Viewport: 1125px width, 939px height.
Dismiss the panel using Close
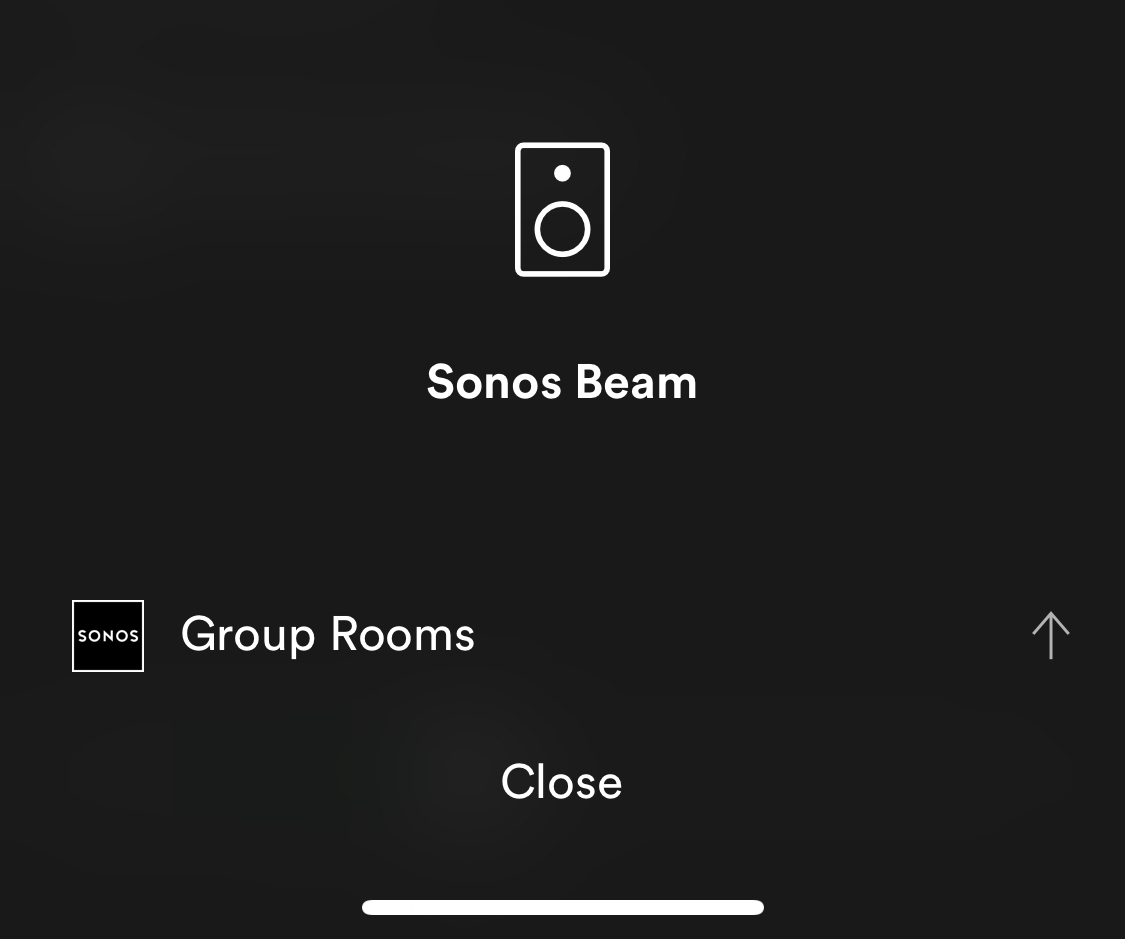(562, 782)
